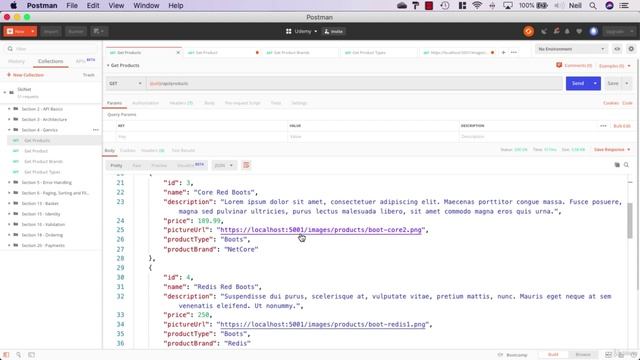Open the Section 4 - Generics more options ellipsis

click(96, 130)
